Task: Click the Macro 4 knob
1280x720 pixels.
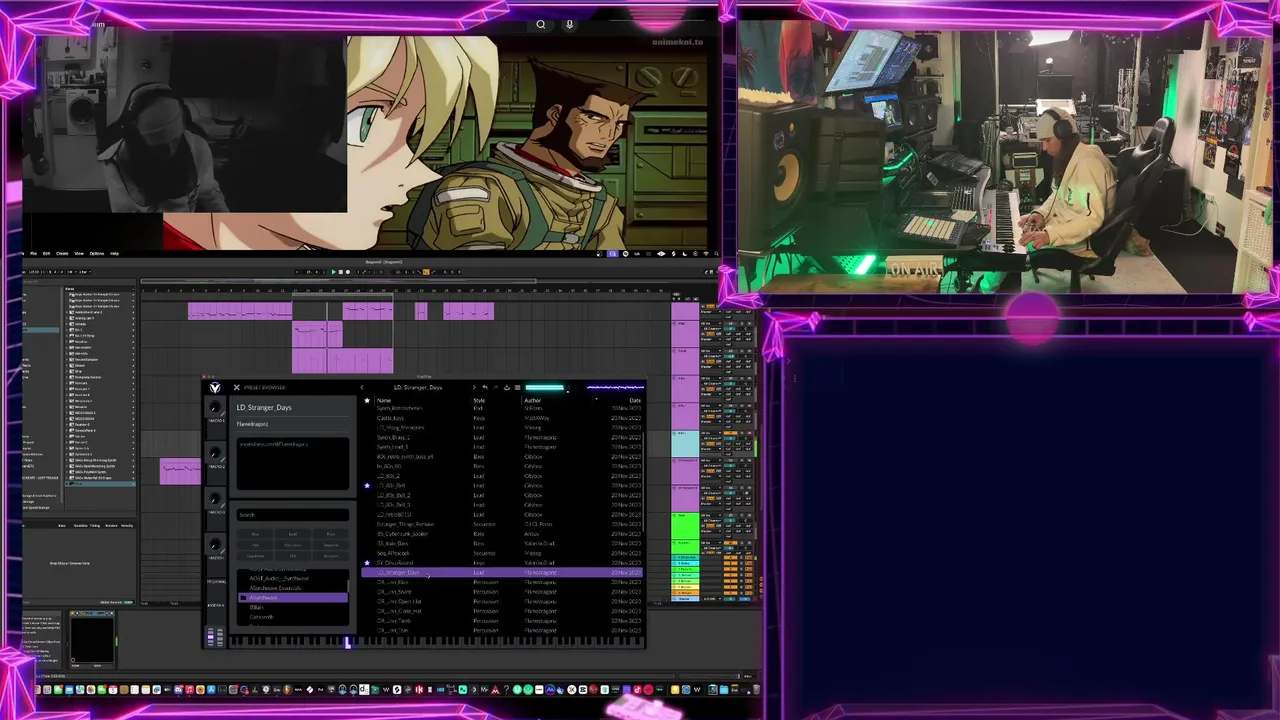Action: 215,545
